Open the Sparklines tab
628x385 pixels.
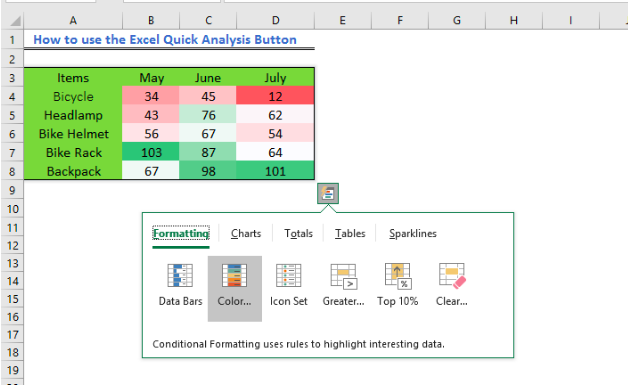point(413,234)
